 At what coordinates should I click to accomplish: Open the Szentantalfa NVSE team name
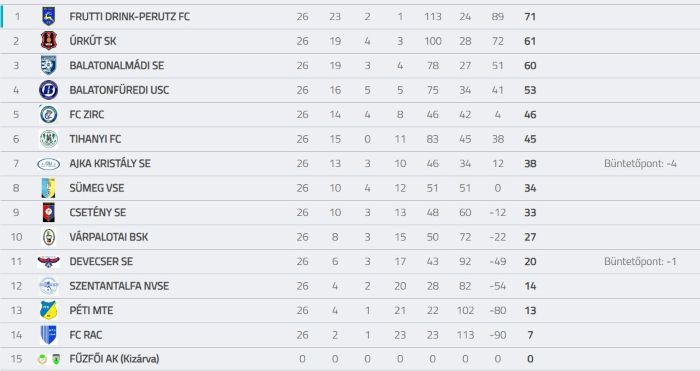click(x=119, y=286)
